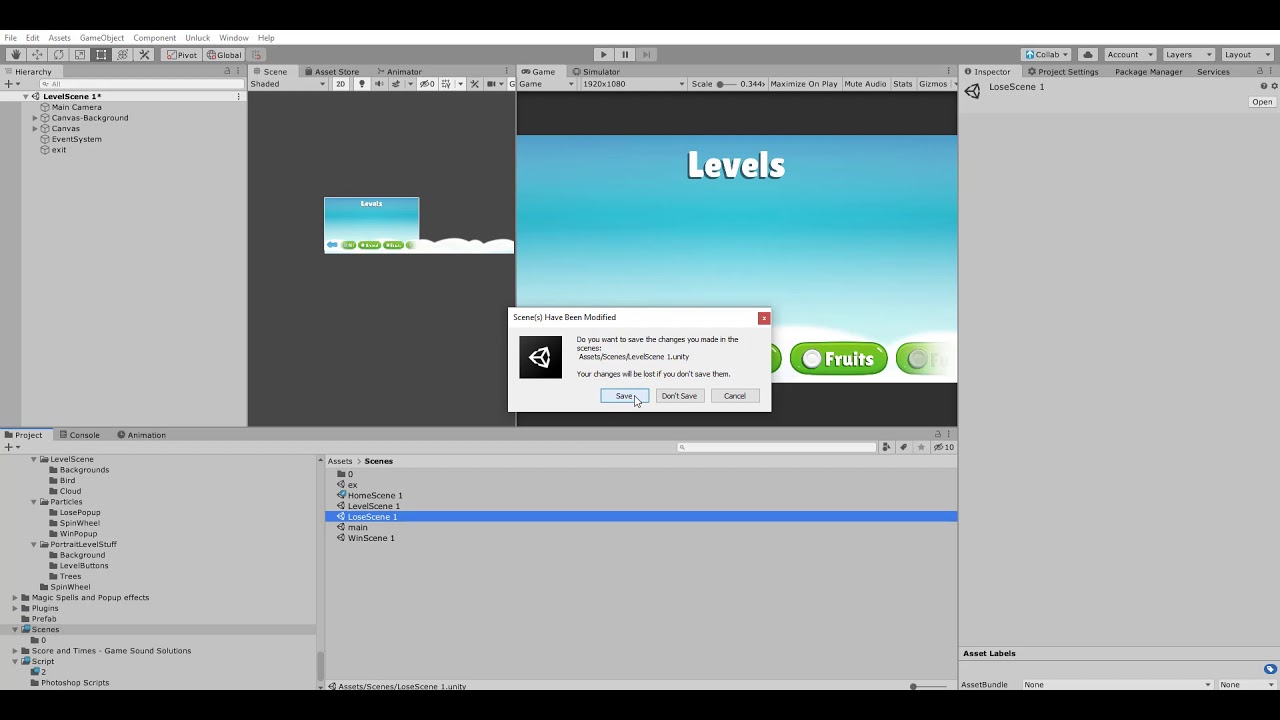Close the Scene(s) Have Been Modified dialog
The height and width of the screenshot is (720, 1280).
[x=764, y=318]
